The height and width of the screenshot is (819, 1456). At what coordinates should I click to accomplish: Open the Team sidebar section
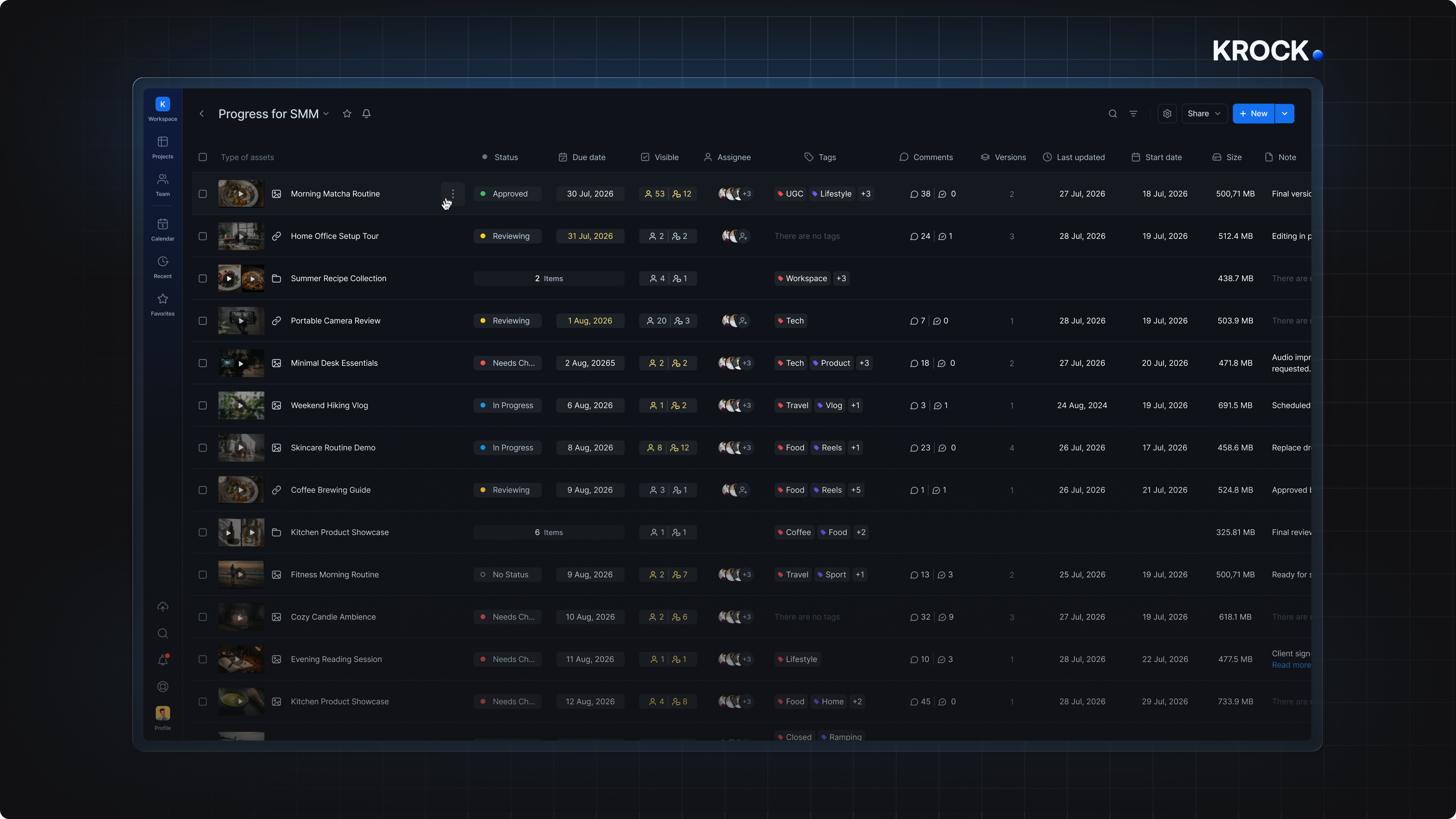point(162,185)
